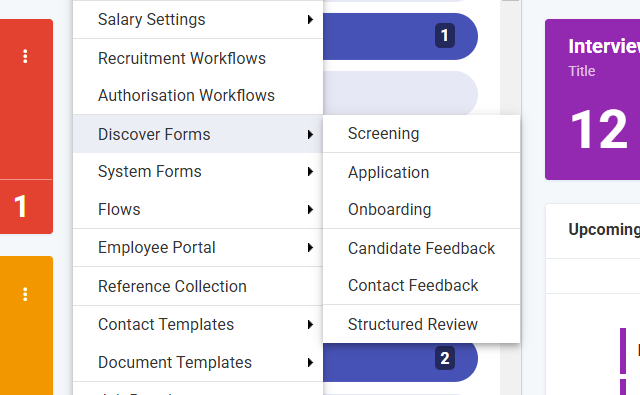Expand the Flows submenu arrow
Image resolution: width=640 pixels, height=395 pixels.
(310, 209)
